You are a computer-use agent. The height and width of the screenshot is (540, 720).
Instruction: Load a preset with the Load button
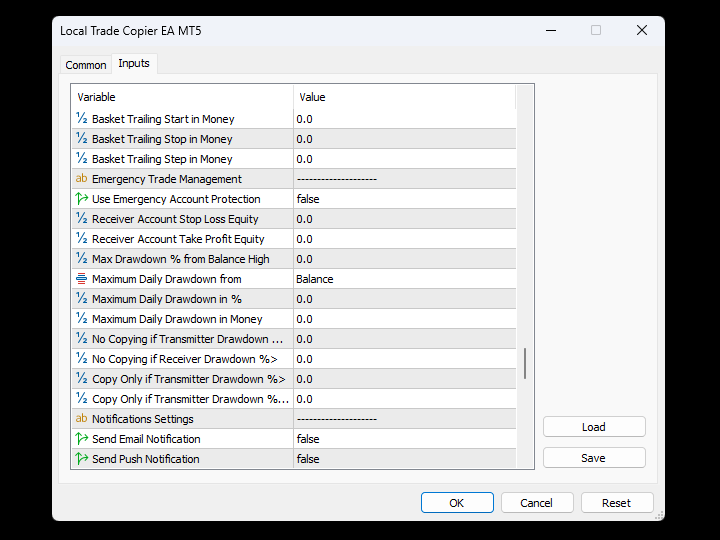click(x=594, y=427)
